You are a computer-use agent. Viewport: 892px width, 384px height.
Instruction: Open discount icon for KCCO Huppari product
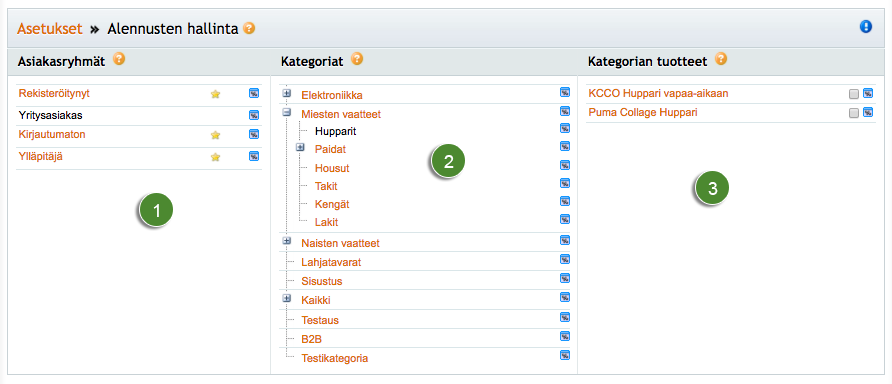[x=868, y=93]
